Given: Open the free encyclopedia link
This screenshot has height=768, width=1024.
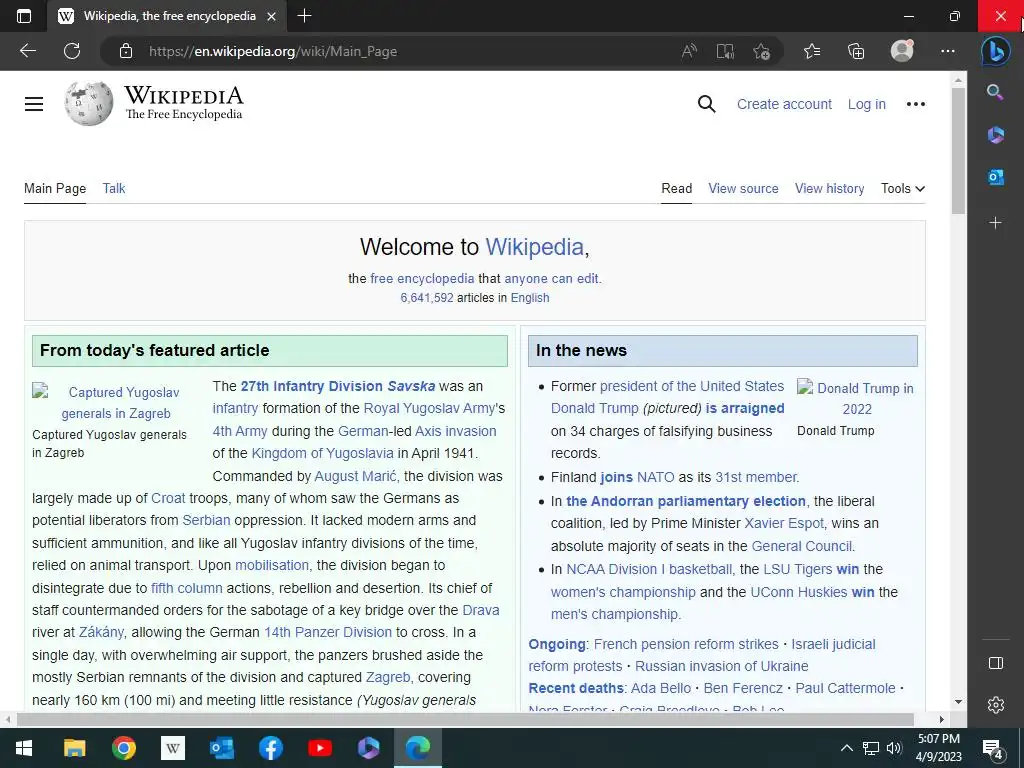Looking at the screenshot, I should tap(422, 278).
